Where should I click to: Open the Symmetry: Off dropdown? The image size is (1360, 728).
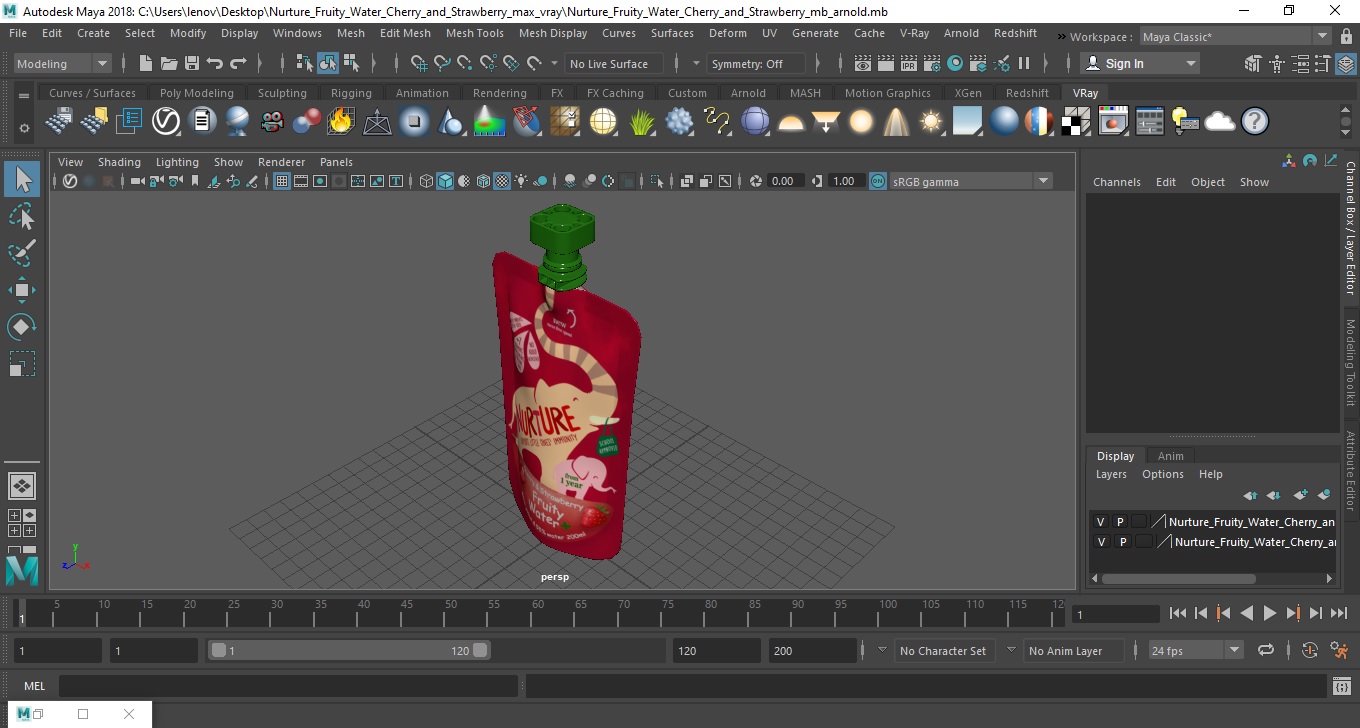756,63
